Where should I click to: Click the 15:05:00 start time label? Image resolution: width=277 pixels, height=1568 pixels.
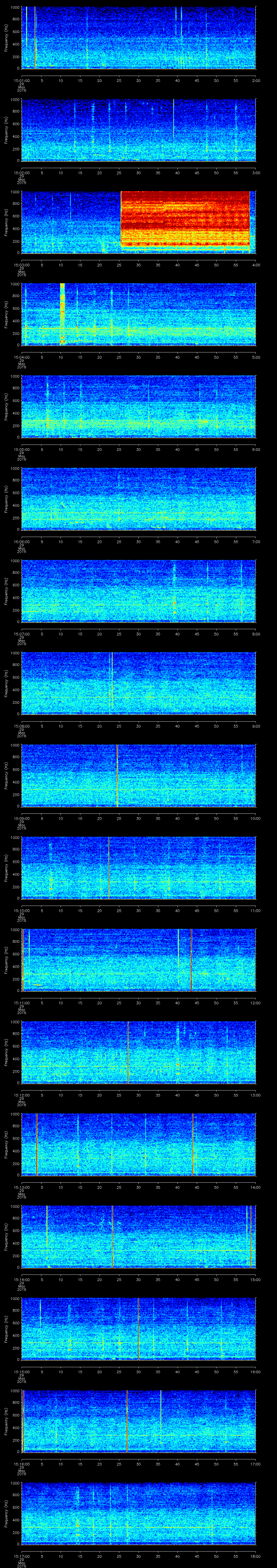pos(21,449)
